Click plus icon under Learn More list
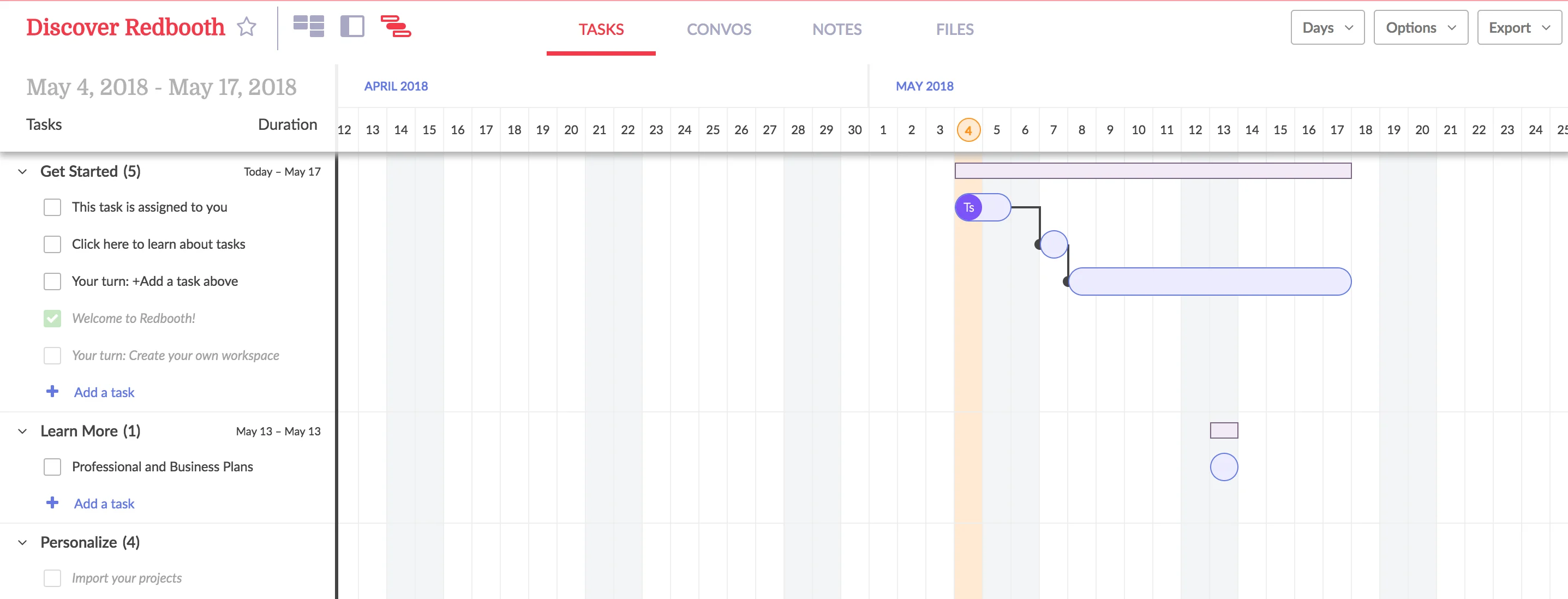This screenshot has height=599, width=1568. [x=52, y=503]
